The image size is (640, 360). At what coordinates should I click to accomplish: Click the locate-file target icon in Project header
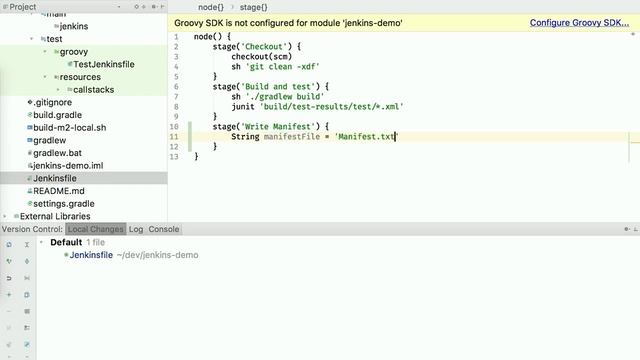(x=137, y=7)
